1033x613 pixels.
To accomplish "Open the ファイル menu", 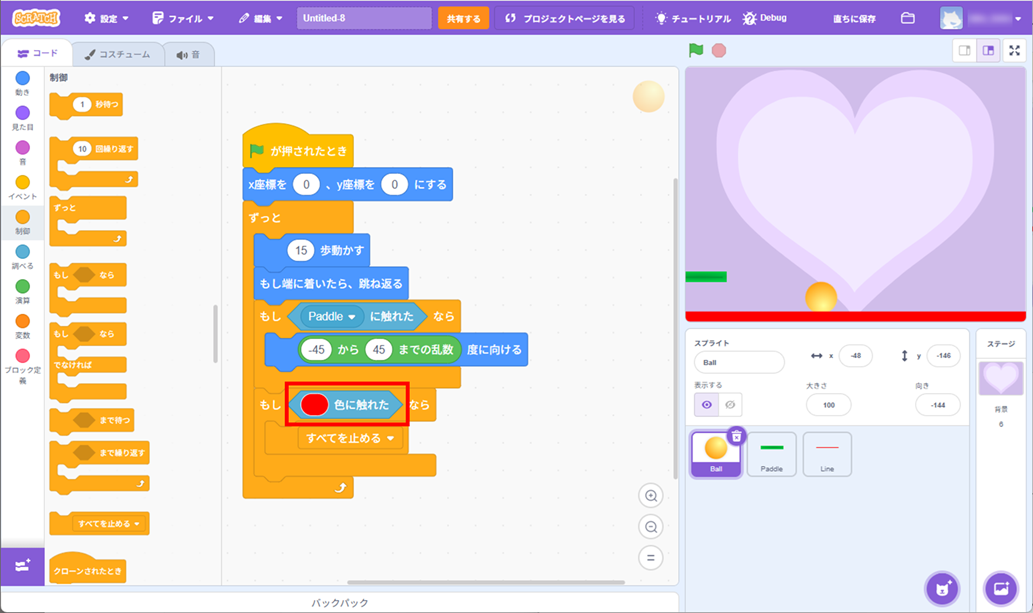I will pyautogui.click(x=183, y=18).
